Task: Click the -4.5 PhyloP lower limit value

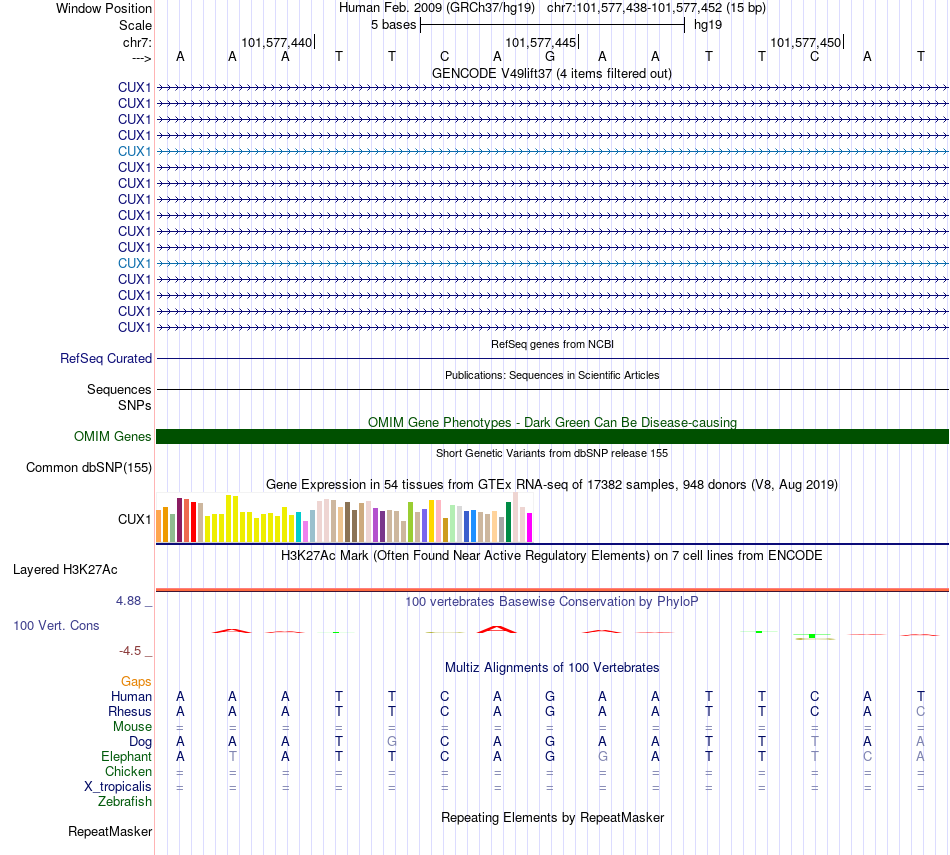Action: click(130, 651)
